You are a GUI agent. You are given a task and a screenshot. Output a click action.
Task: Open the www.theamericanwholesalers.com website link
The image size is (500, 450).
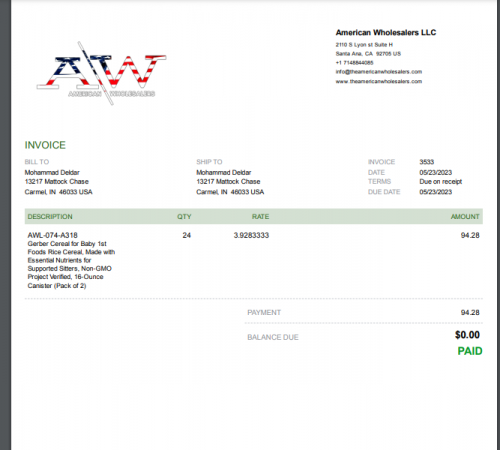pos(379,81)
